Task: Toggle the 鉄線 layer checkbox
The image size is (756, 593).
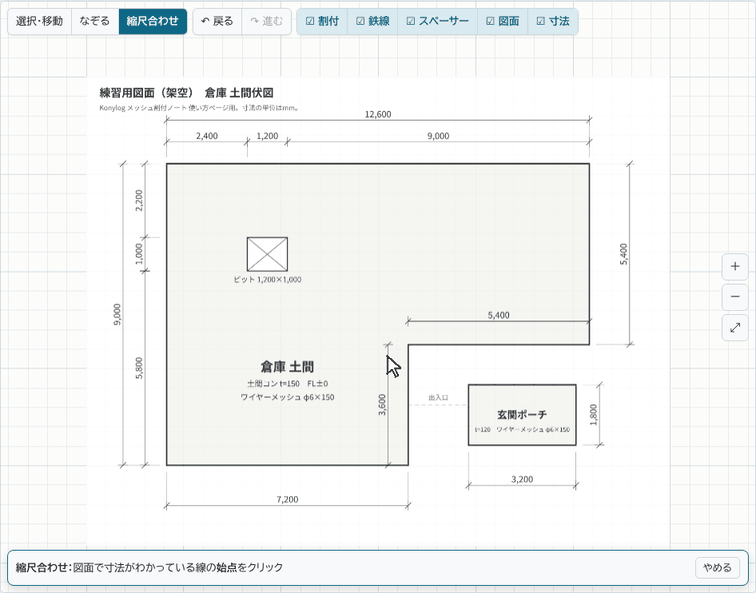Action: (x=373, y=21)
